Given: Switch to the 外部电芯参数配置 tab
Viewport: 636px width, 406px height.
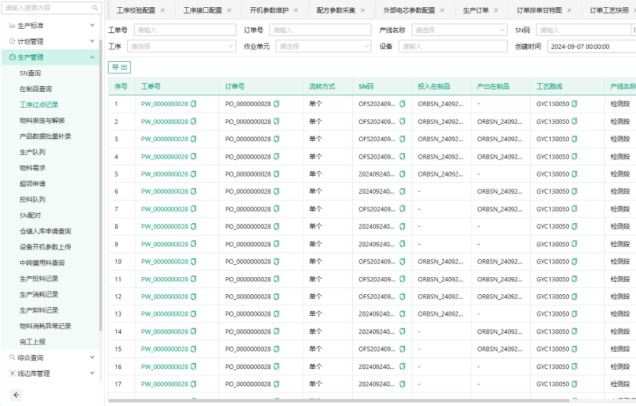Looking at the screenshot, I should (417, 10).
